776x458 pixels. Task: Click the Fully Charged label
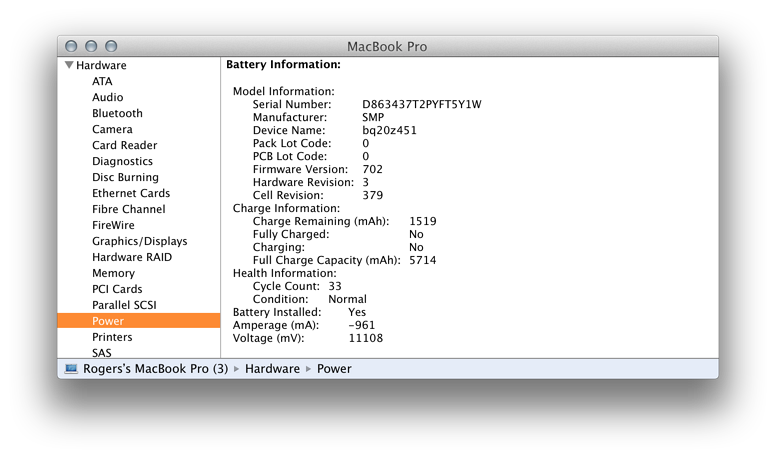[x=291, y=234]
